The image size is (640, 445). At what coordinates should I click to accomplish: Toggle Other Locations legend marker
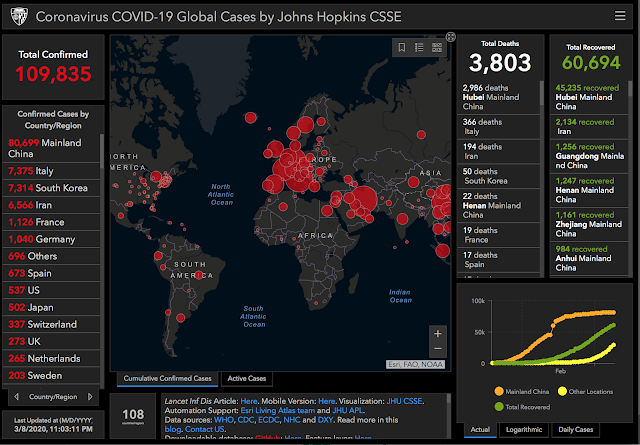pos(562,391)
